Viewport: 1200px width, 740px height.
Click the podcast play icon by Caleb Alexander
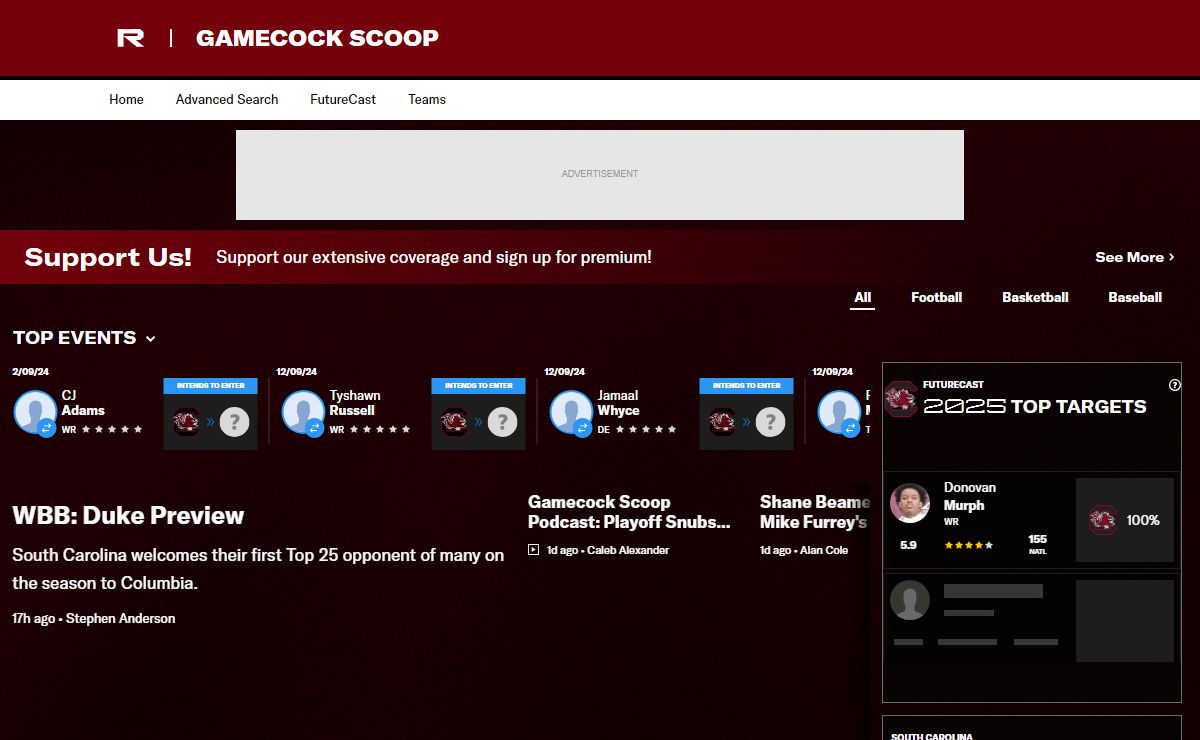tap(534, 550)
